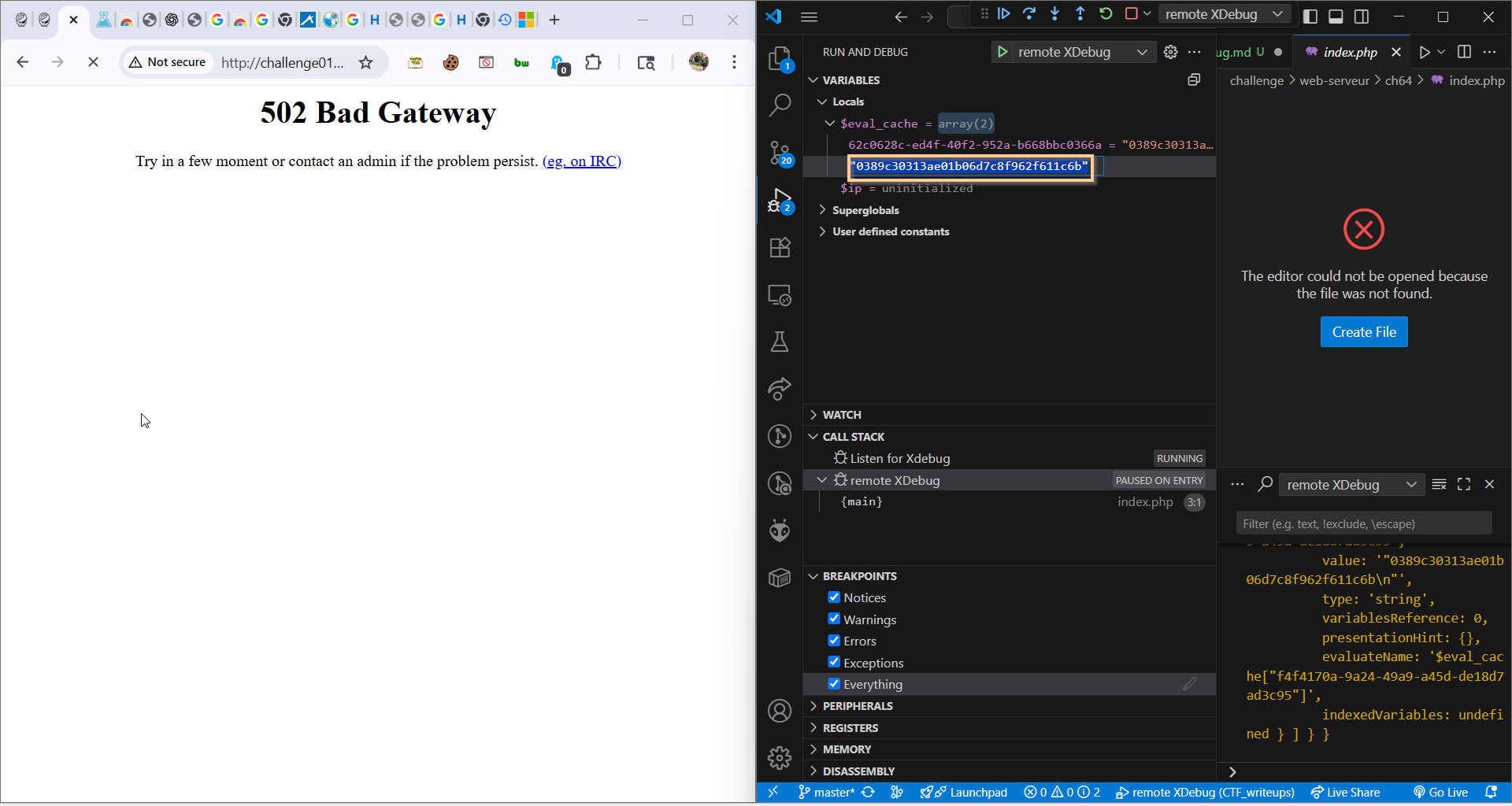Open the Search sidebar view
Image resolution: width=1512 pixels, height=806 pixels.
779,105
